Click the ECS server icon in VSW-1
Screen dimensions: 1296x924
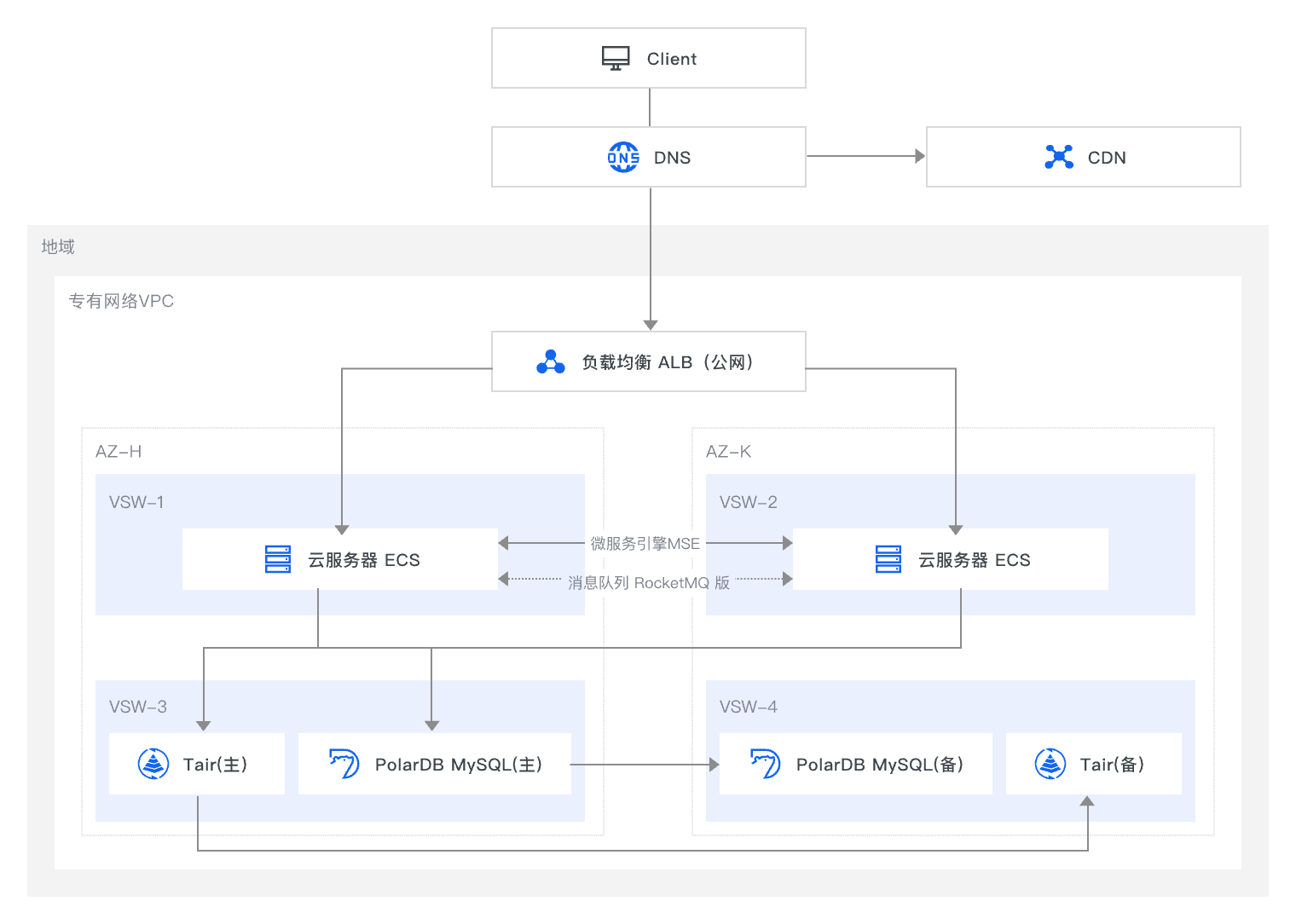(278, 559)
